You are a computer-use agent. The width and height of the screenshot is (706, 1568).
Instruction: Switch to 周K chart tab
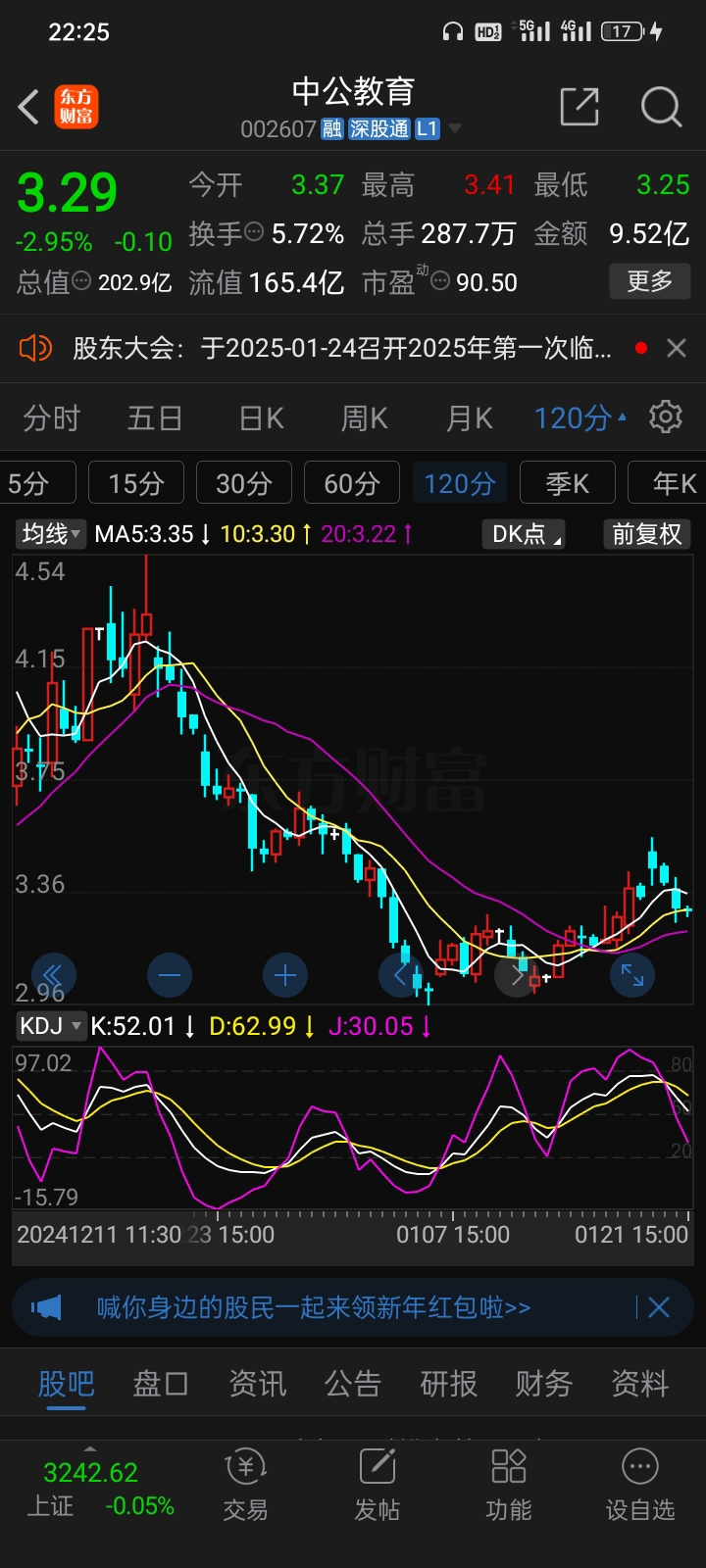point(364,418)
